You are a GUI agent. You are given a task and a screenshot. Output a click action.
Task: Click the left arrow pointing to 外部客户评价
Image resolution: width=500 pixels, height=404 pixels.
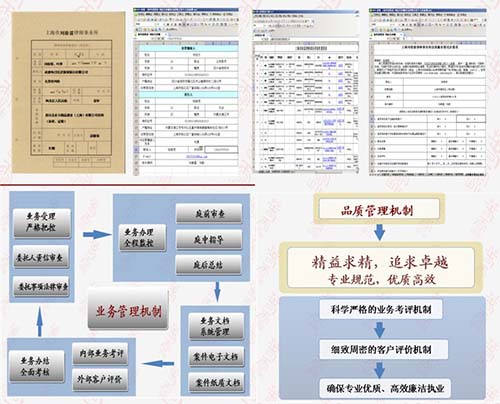pyautogui.click(x=158, y=363)
